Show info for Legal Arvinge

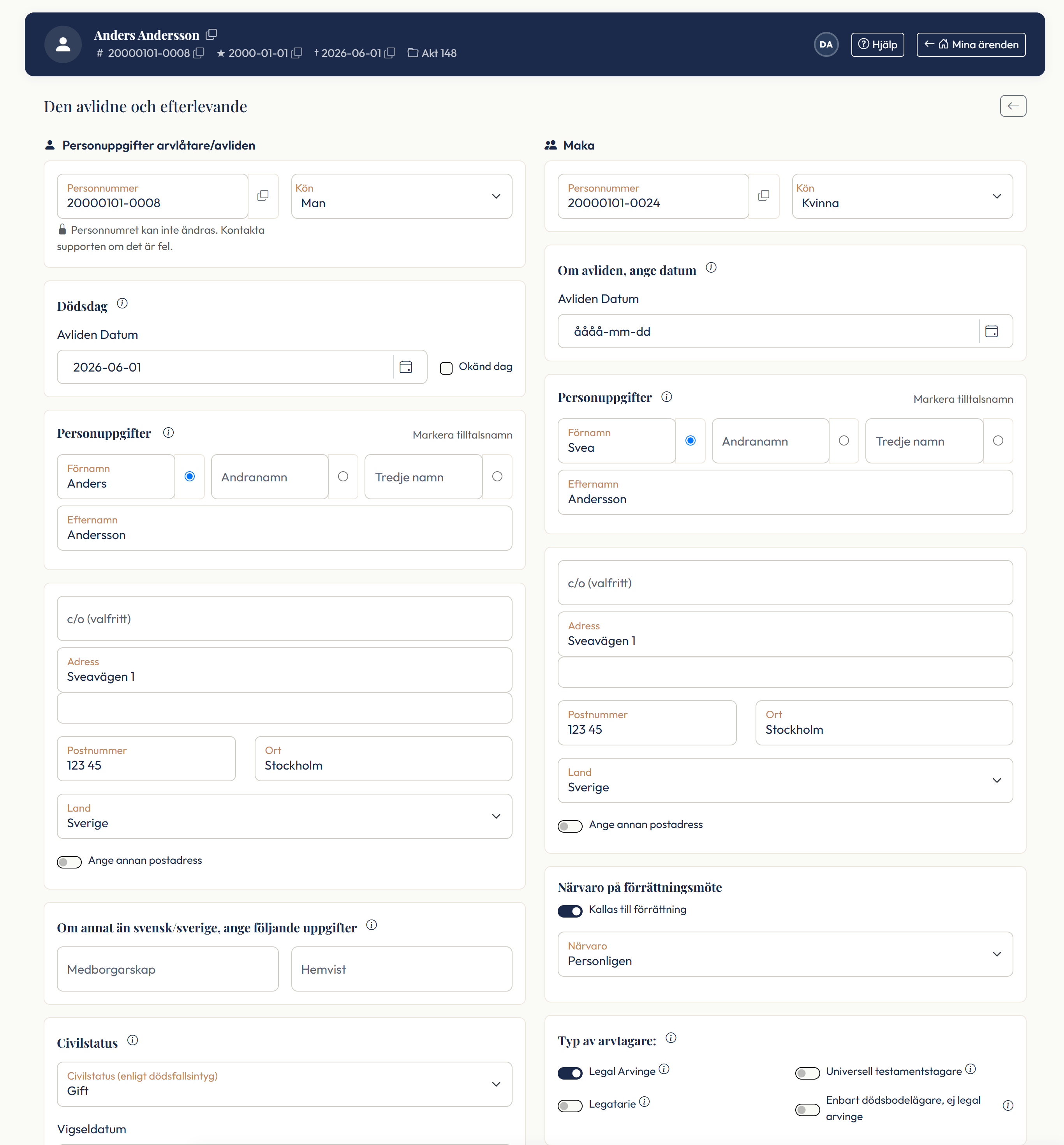pyautogui.click(x=664, y=1069)
